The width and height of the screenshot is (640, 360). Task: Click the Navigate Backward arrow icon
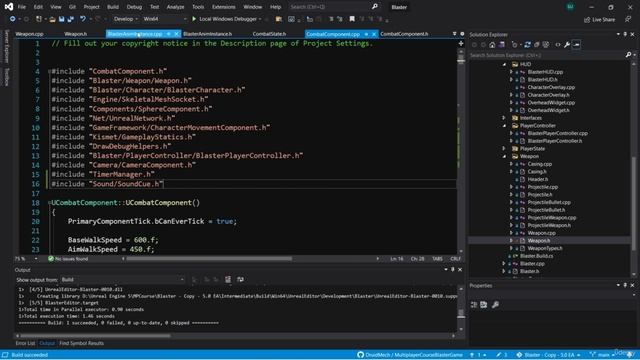click(12, 19)
